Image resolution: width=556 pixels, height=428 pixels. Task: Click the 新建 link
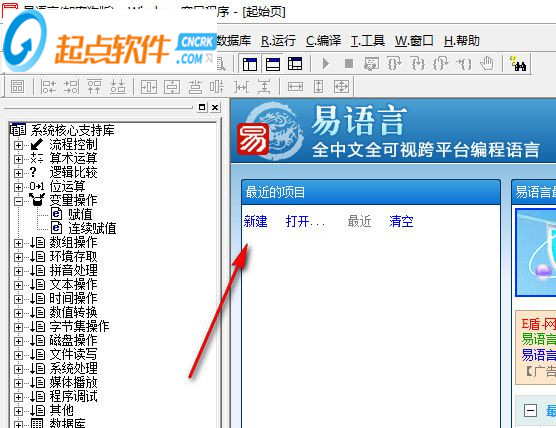click(x=255, y=221)
